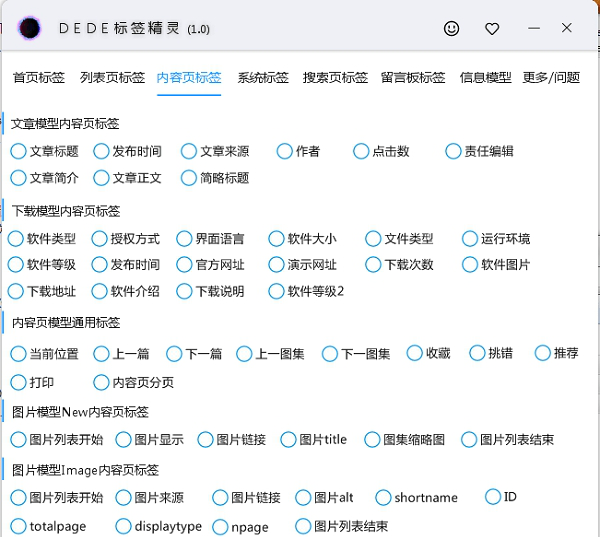Choose the 挑错 option
Image resolution: width=600 pixels, height=558 pixels.
point(477,353)
